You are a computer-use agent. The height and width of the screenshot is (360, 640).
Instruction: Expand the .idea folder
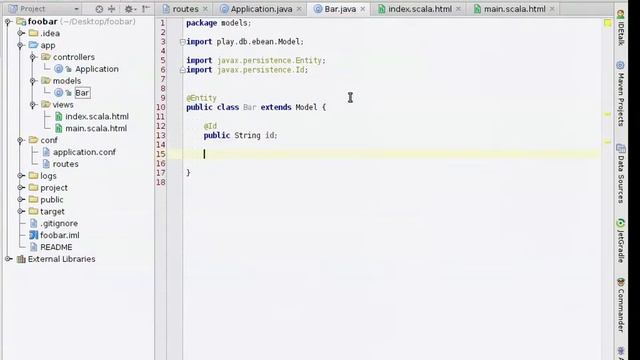20,33
